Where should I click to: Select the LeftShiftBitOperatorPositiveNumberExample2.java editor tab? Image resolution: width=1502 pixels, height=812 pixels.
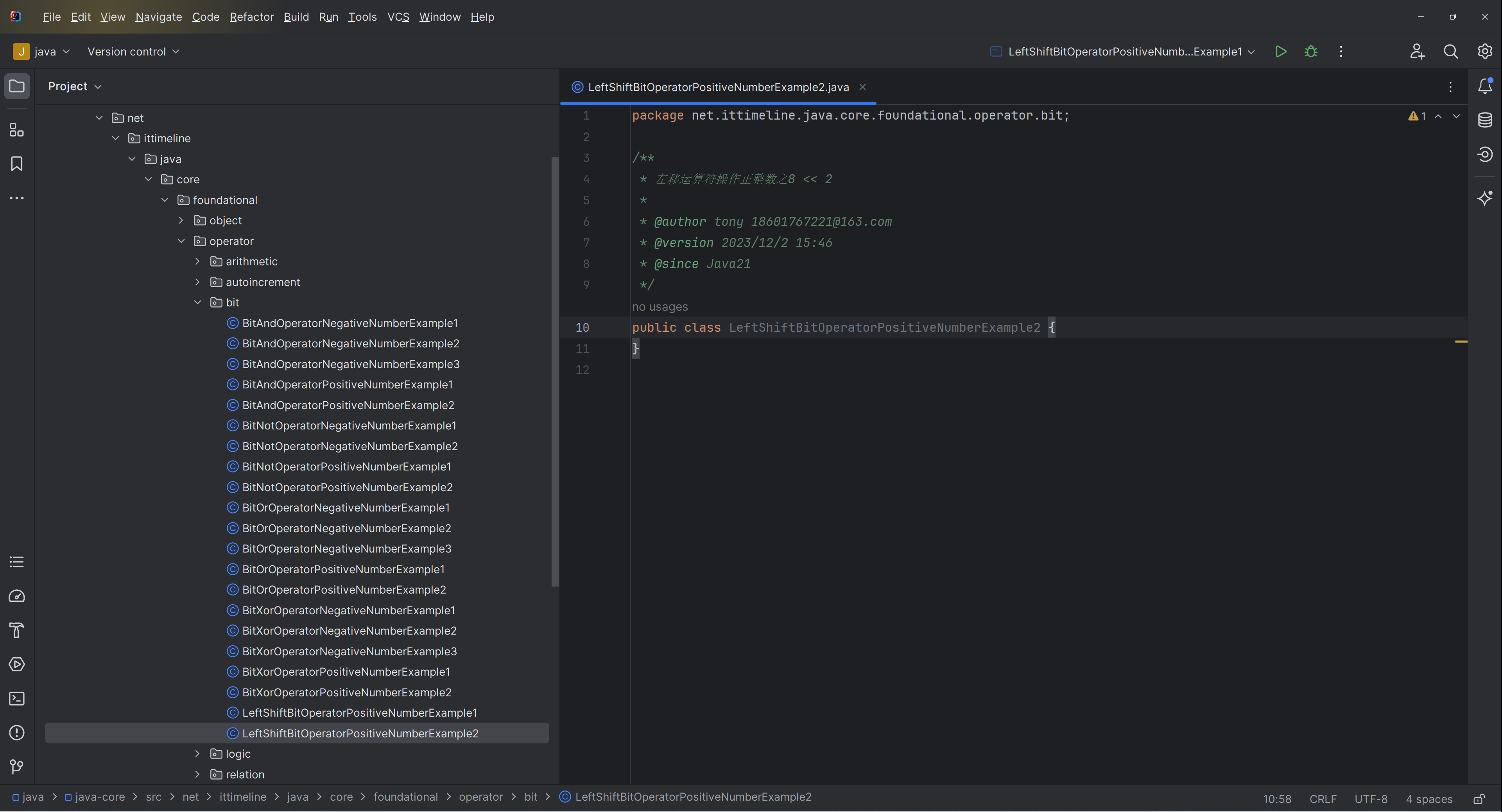(x=718, y=87)
